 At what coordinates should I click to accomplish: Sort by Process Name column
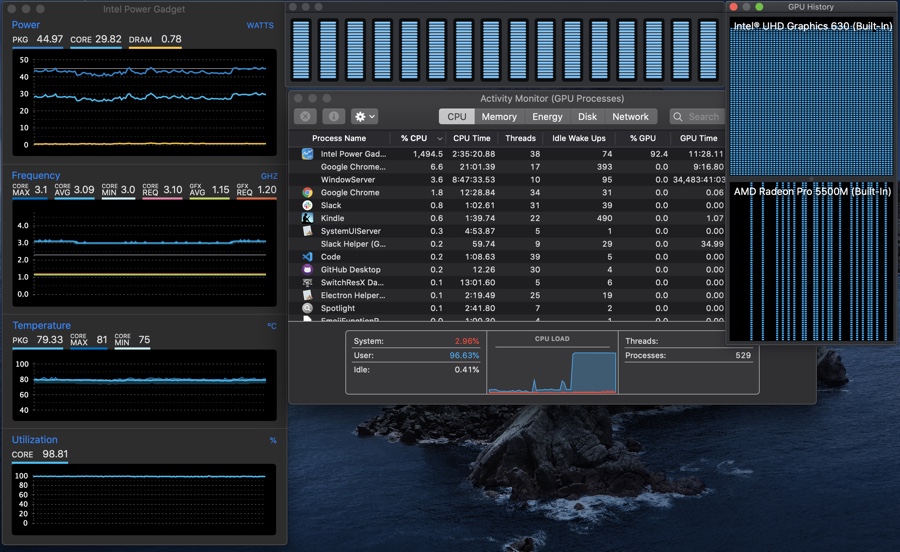coord(339,138)
